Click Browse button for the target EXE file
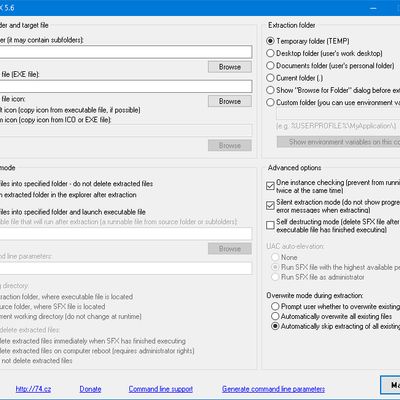The image size is (400, 400). point(230,101)
